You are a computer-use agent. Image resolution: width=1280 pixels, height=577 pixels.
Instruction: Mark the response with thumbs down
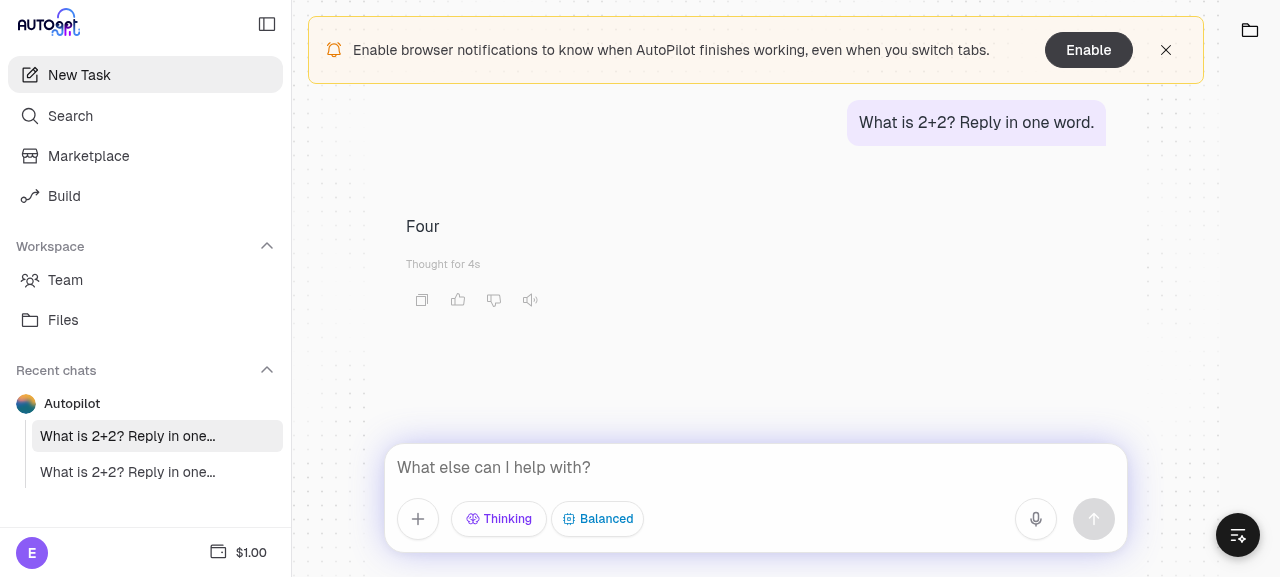tap(494, 300)
